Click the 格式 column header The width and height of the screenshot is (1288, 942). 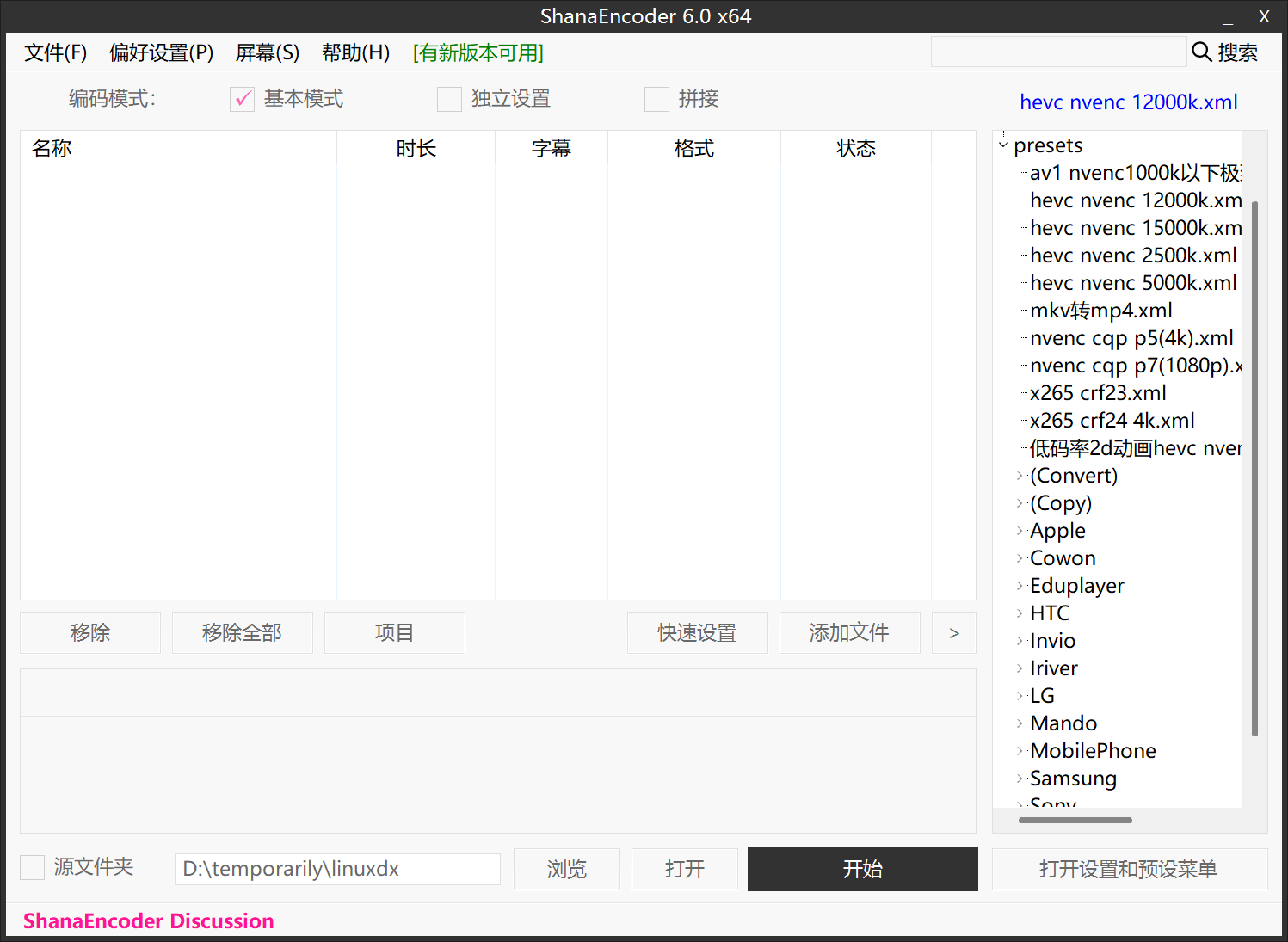click(x=694, y=148)
